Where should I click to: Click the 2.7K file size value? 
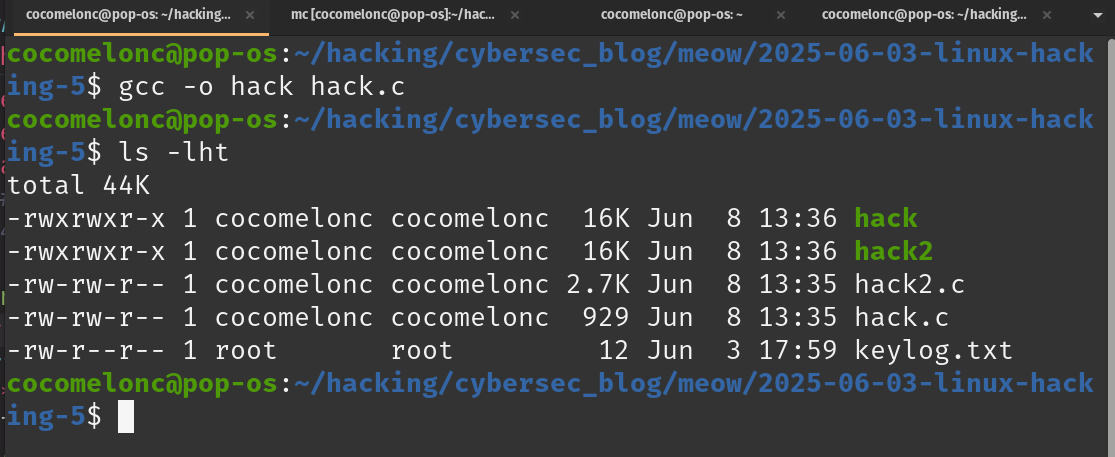[x=597, y=285]
